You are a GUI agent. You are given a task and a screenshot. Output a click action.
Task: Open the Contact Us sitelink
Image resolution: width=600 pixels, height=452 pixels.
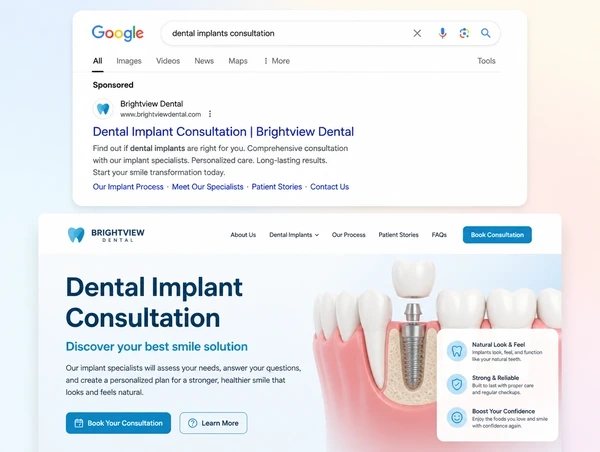(x=329, y=187)
